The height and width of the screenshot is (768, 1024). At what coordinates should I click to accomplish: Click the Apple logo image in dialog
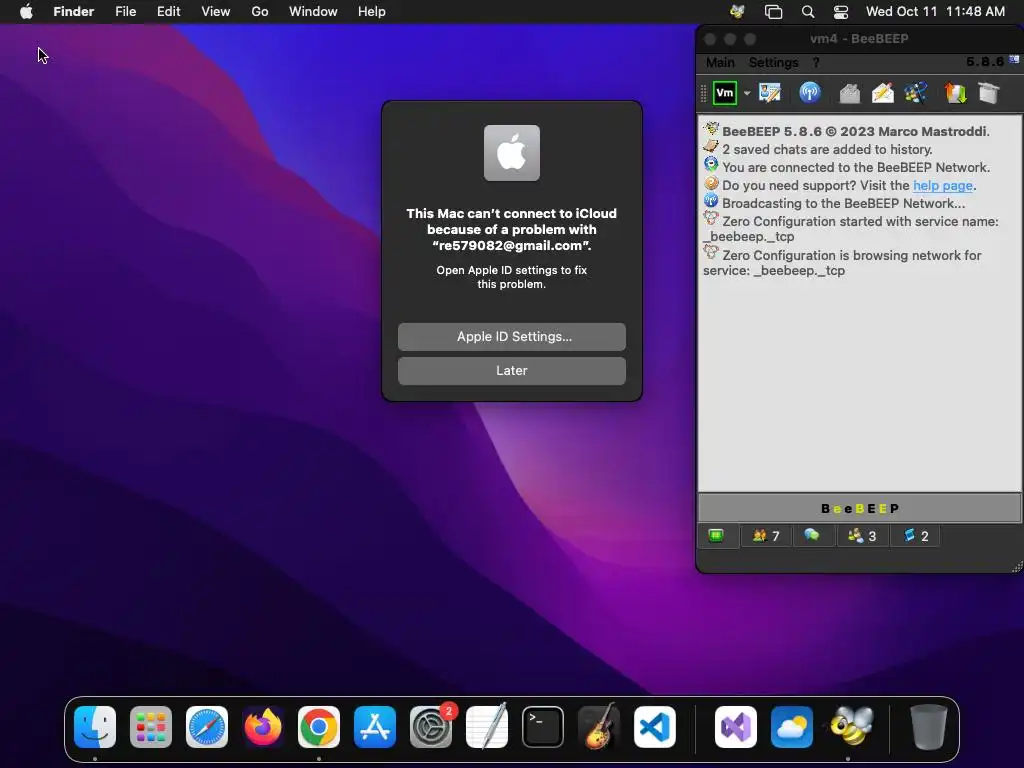[x=511, y=153]
